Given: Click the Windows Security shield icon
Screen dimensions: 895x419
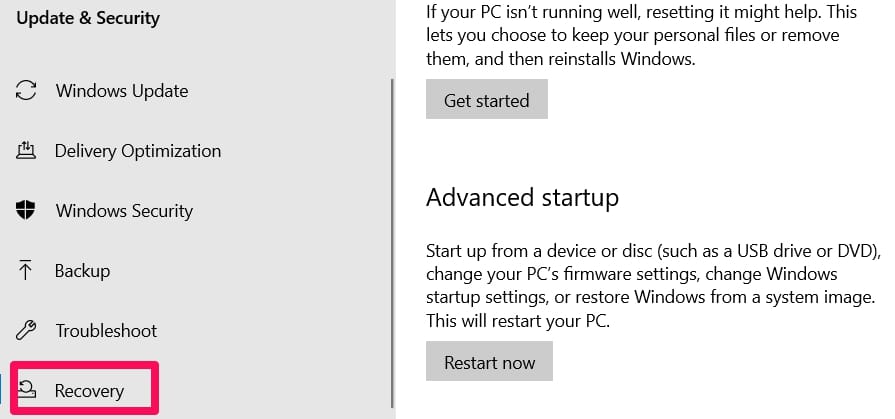Looking at the screenshot, I should 26,211.
